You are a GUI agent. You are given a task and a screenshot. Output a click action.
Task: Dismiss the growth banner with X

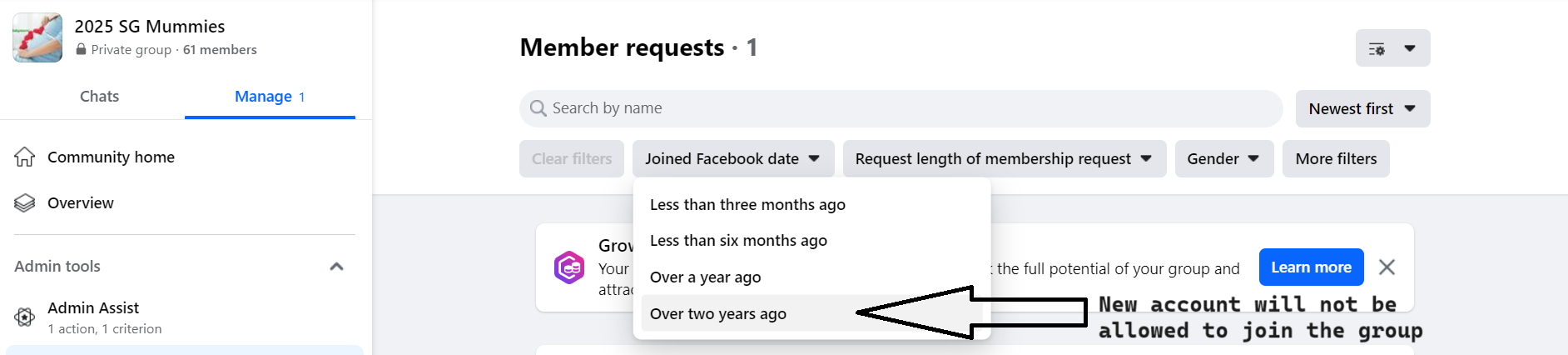[x=1387, y=267]
